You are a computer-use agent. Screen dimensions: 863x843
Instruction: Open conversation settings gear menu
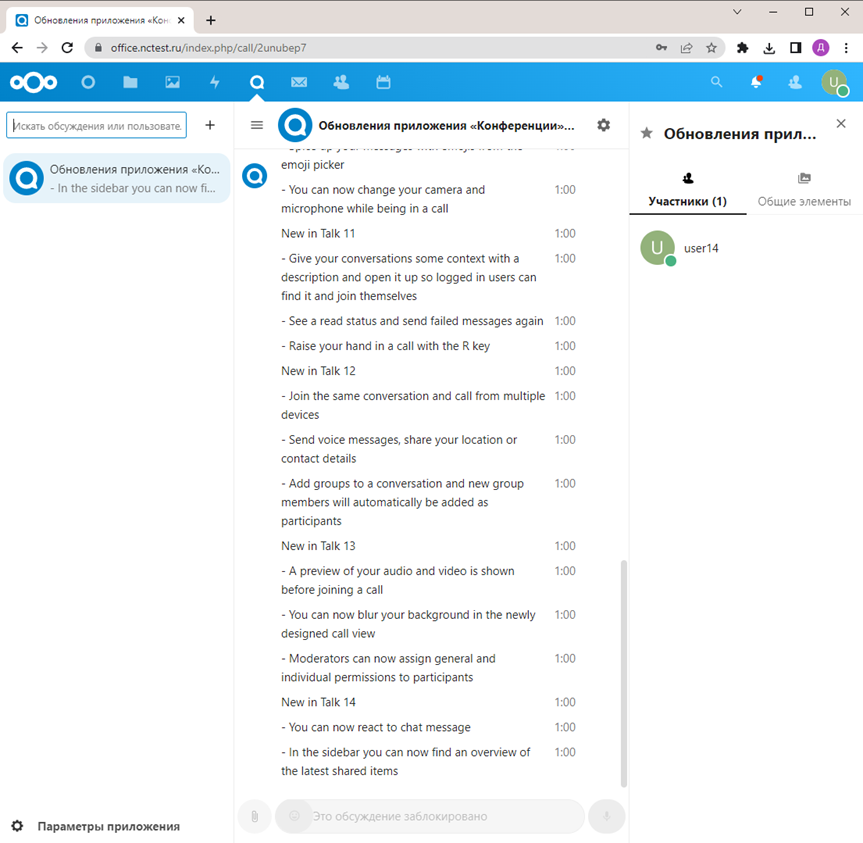pyautogui.click(x=603, y=125)
